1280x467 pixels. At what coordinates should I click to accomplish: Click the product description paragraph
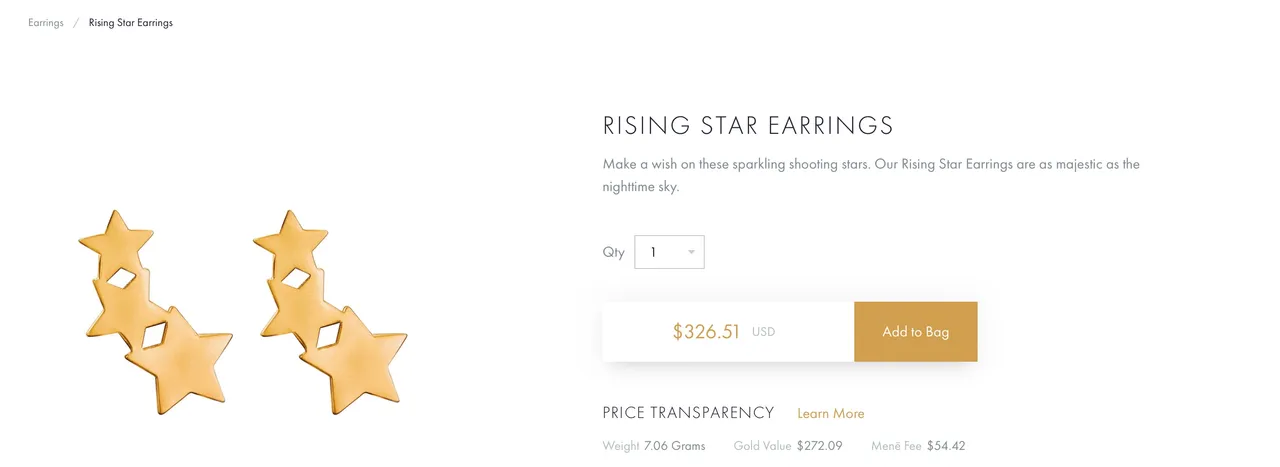[x=871, y=175]
